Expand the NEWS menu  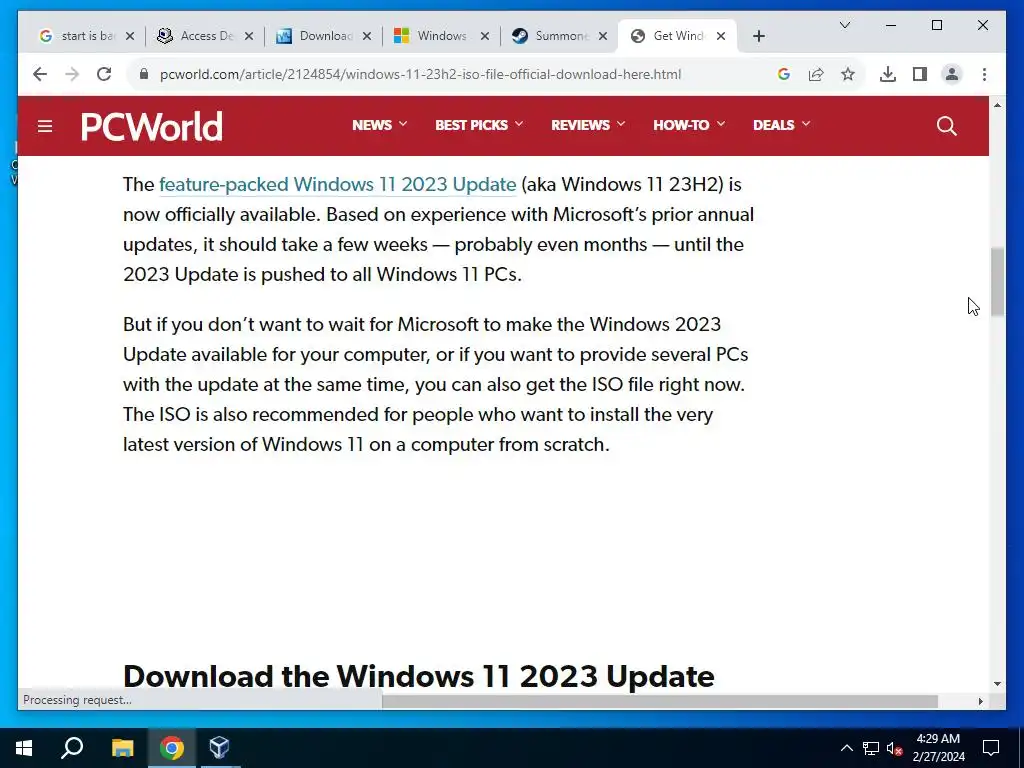(379, 125)
